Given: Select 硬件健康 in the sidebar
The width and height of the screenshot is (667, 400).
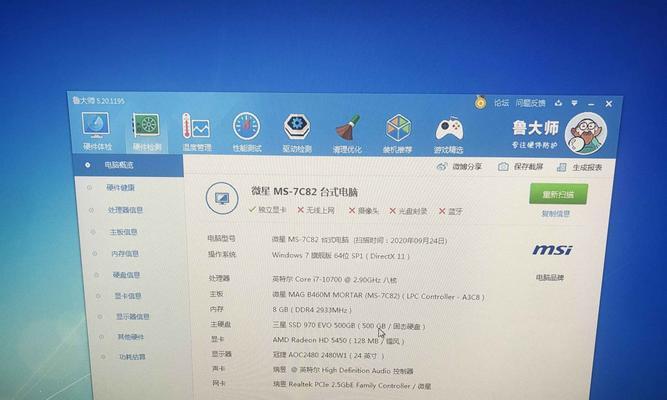Looking at the screenshot, I should (x=120, y=187).
